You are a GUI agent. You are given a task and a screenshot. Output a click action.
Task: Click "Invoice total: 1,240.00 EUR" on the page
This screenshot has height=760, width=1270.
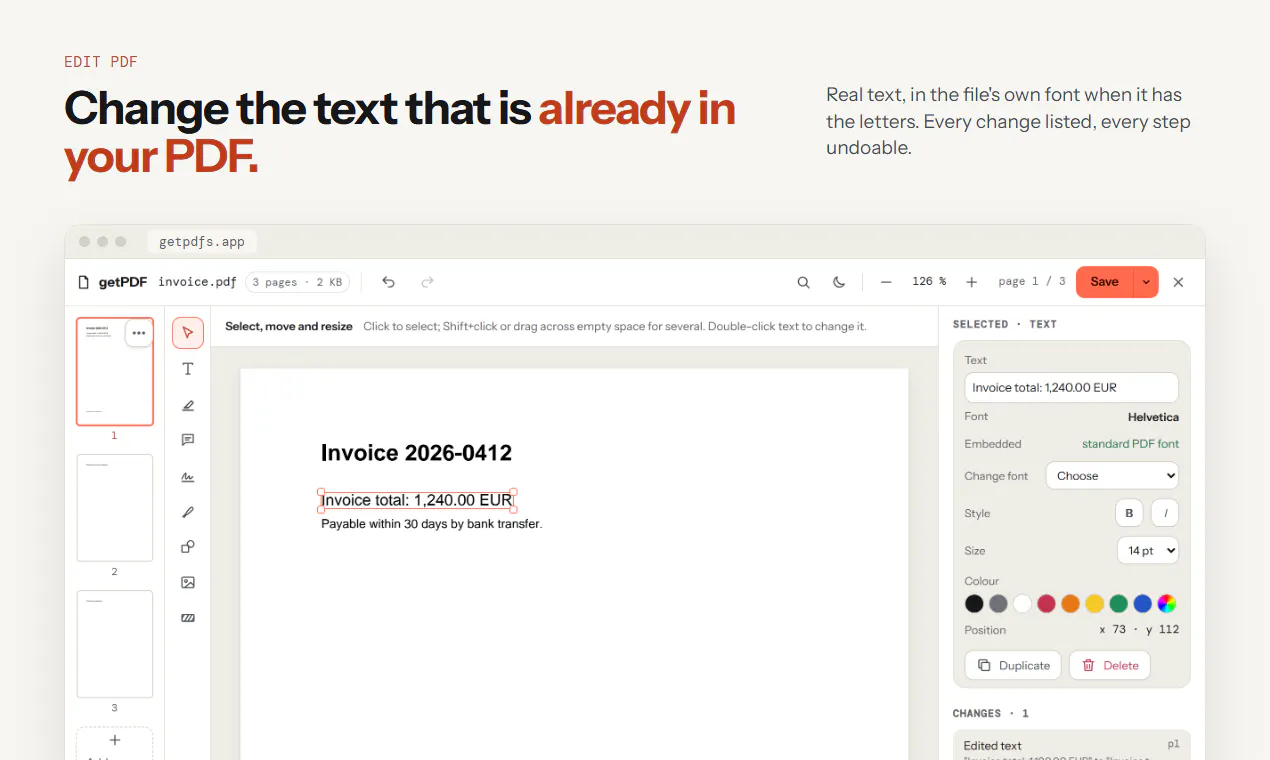click(417, 500)
